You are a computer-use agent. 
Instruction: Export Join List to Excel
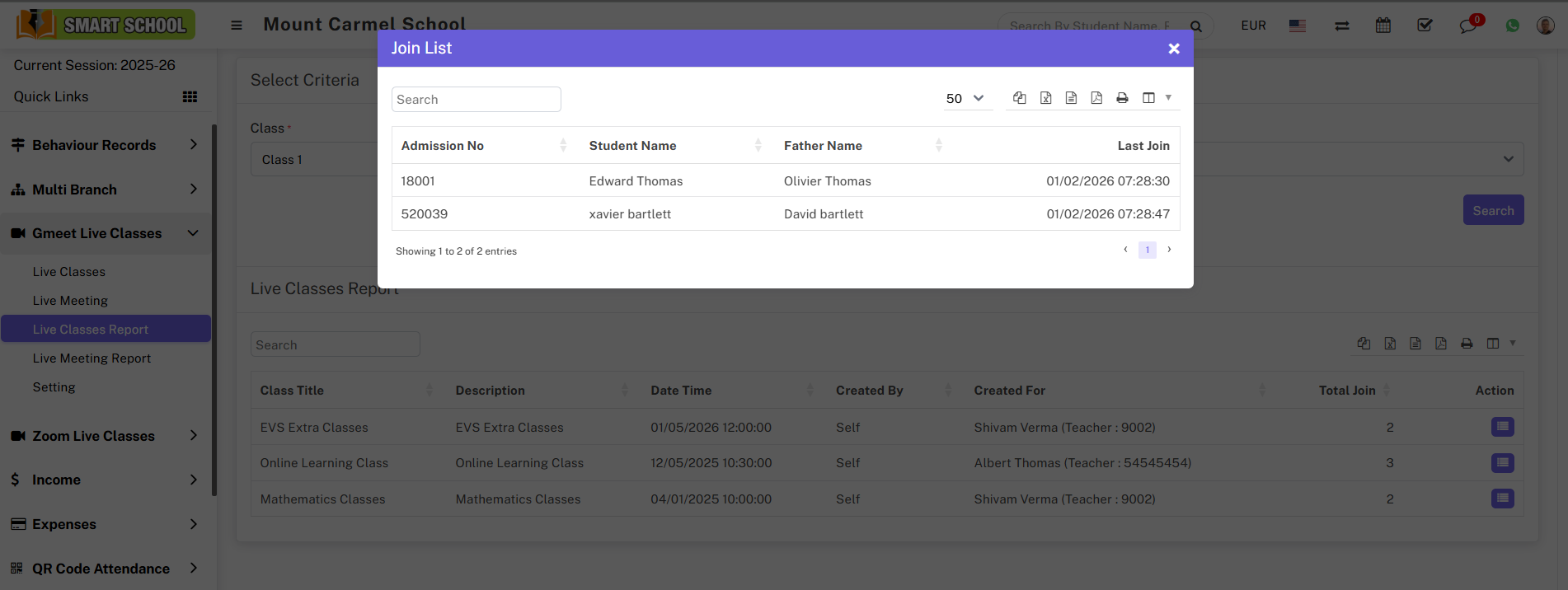coord(1045,98)
